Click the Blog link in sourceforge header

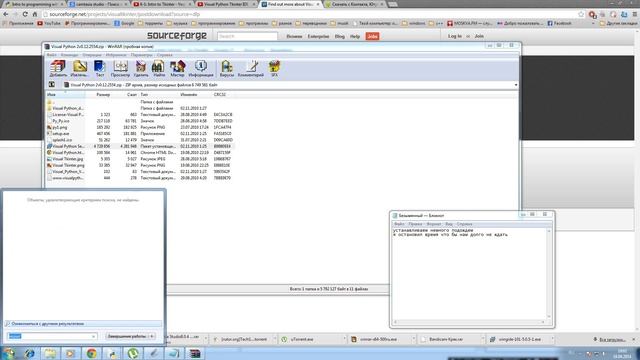[340, 36]
